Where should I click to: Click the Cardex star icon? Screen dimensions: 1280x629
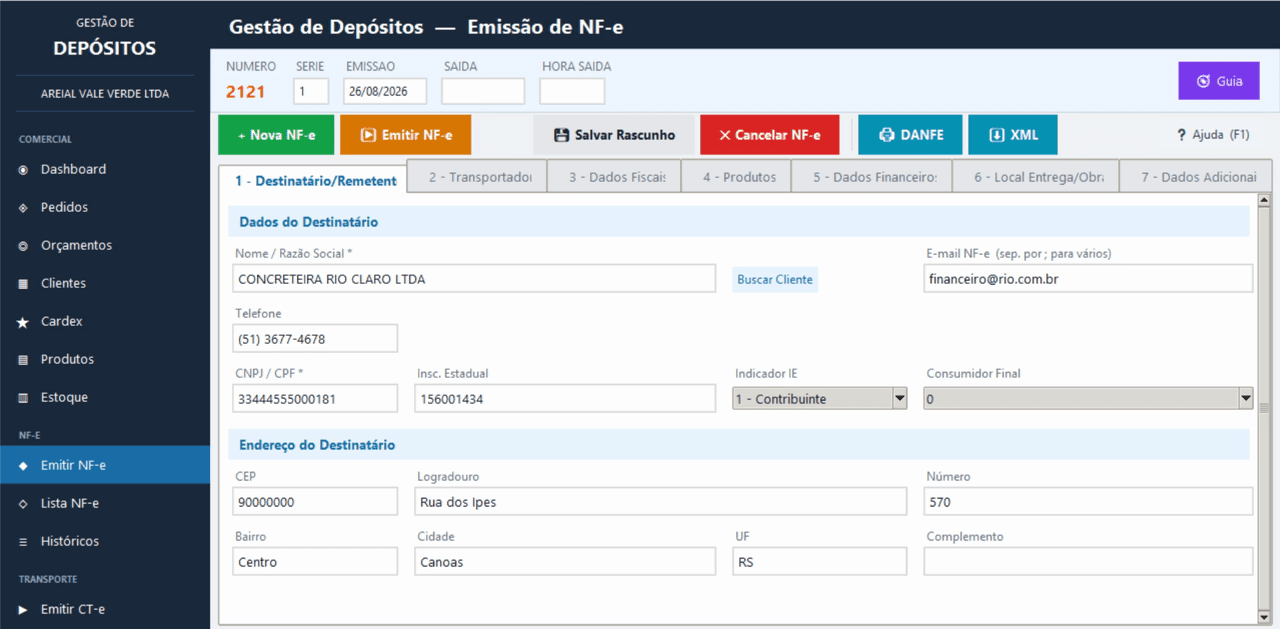click(23, 322)
